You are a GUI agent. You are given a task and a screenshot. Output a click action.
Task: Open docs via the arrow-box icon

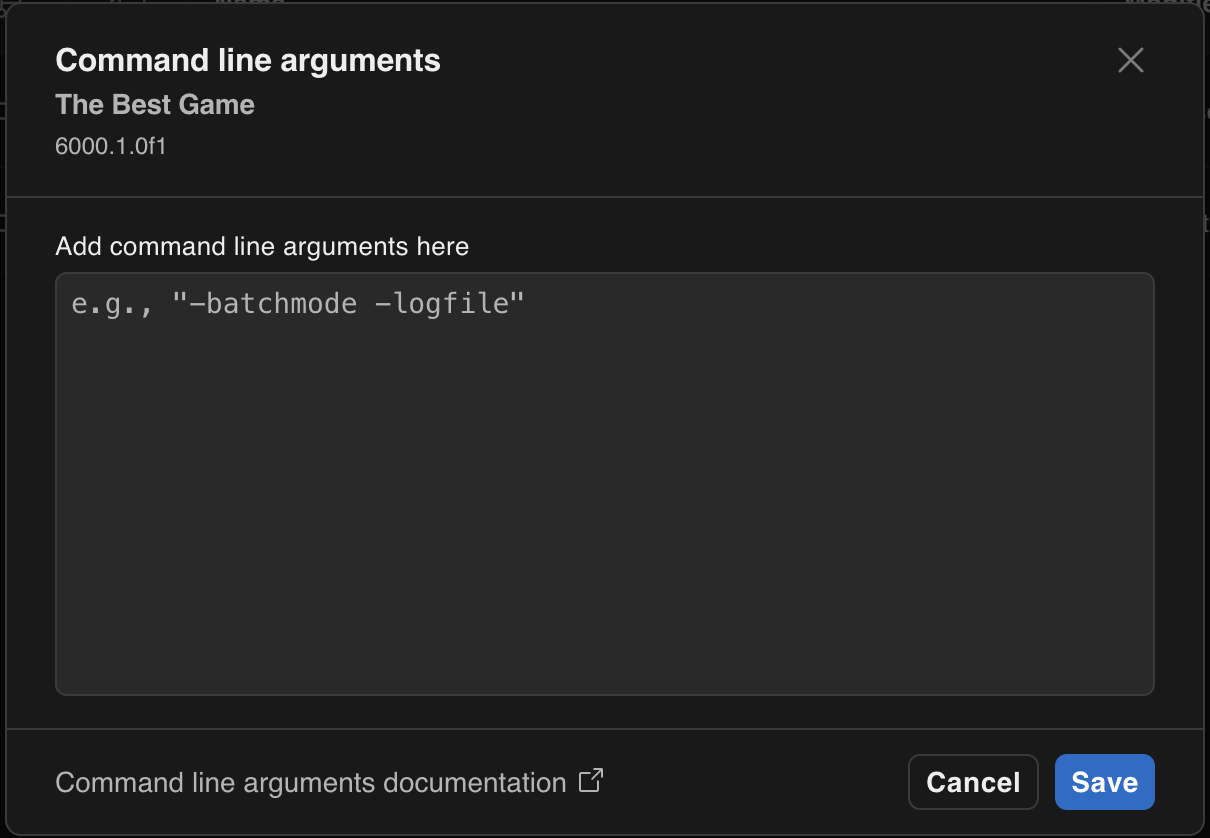point(592,780)
